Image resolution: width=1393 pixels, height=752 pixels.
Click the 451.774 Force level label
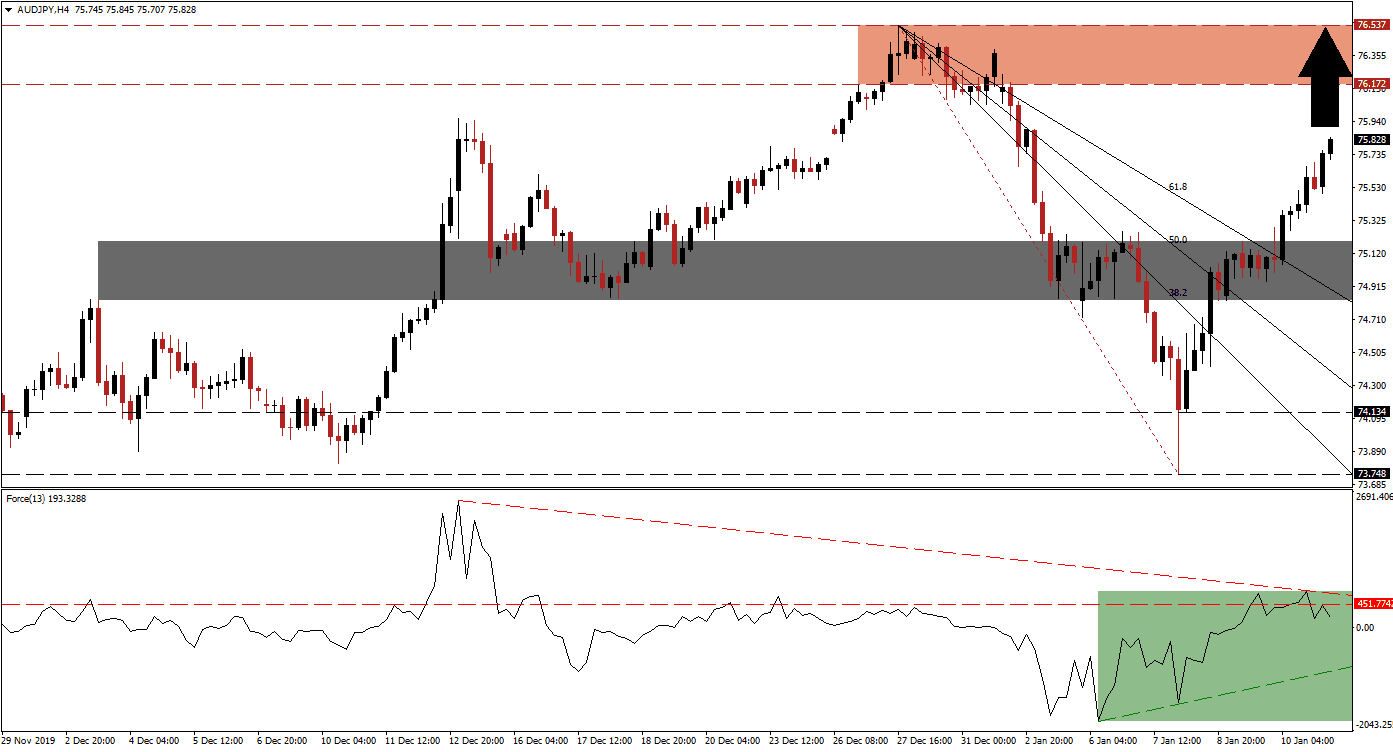click(1372, 604)
